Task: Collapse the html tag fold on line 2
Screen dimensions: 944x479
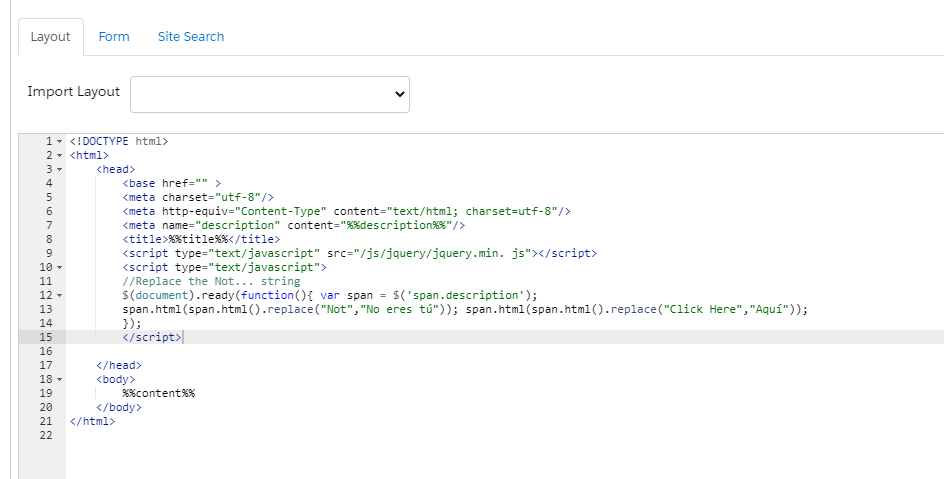Action: pyautogui.click(x=60, y=155)
